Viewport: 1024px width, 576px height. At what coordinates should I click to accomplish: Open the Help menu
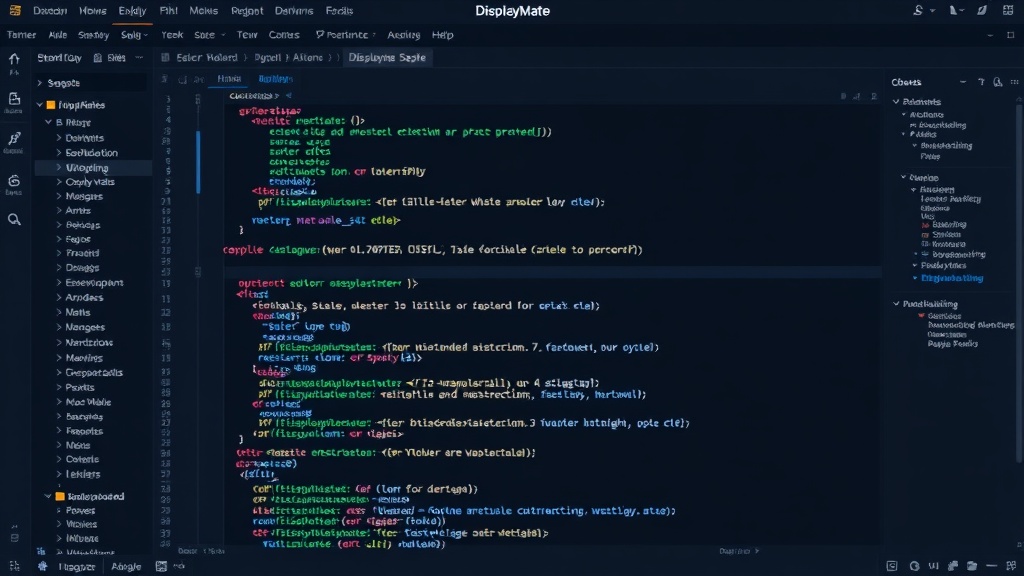(x=442, y=35)
